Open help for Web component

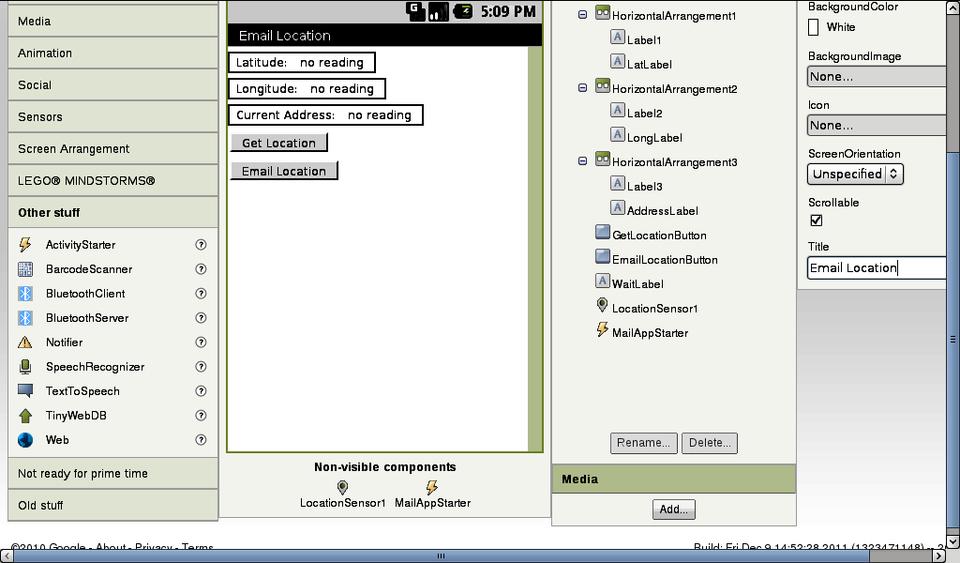(201, 440)
